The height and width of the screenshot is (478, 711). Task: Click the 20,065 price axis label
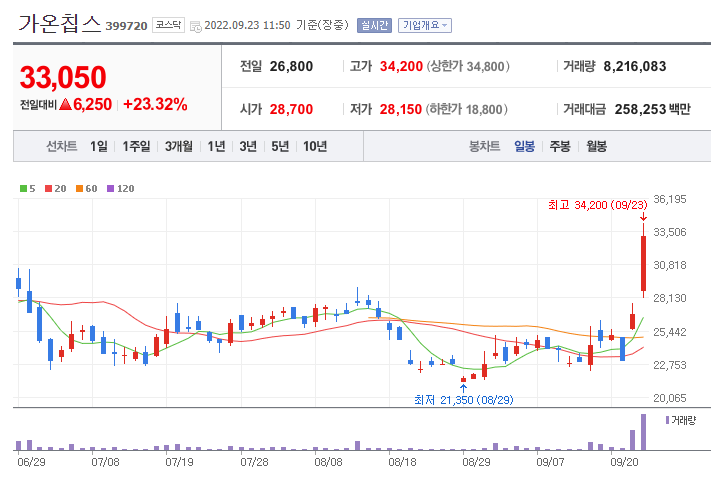coord(670,398)
